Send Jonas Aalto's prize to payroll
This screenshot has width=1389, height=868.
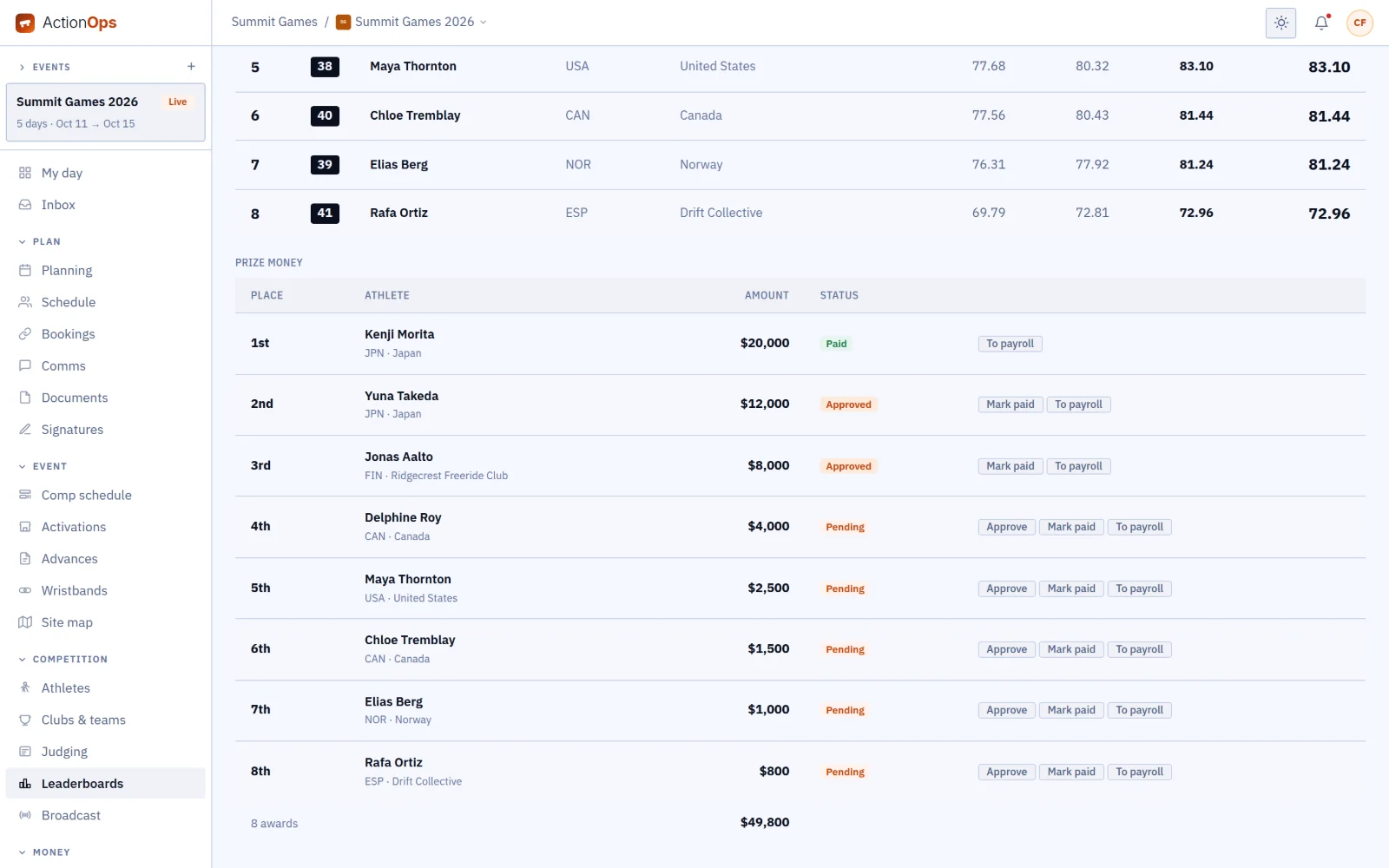(1078, 466)
